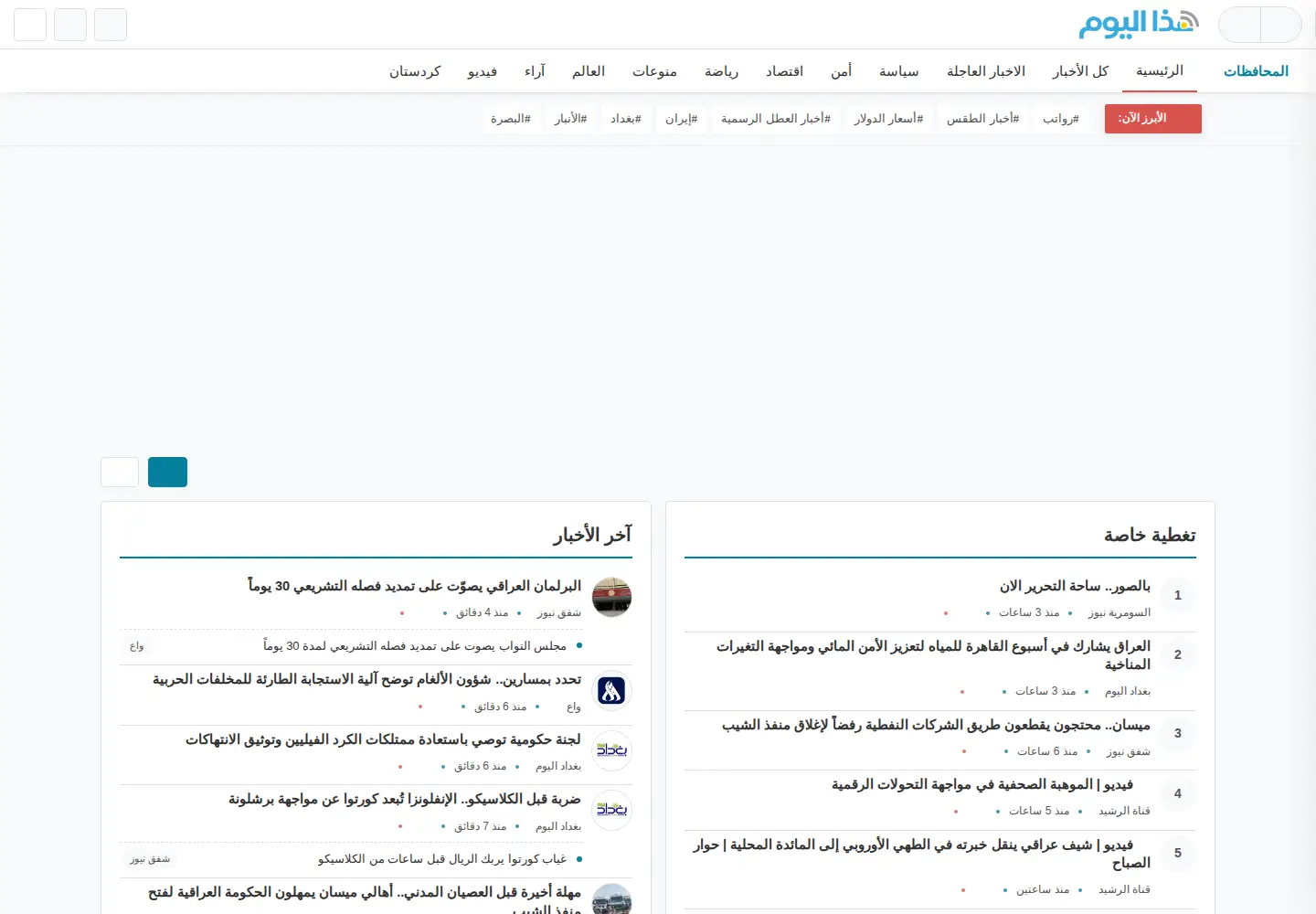This screenshot has width=1316, height=914.
Task: Click number 3 badge in تغطية خاصة
Action: 1177,733
